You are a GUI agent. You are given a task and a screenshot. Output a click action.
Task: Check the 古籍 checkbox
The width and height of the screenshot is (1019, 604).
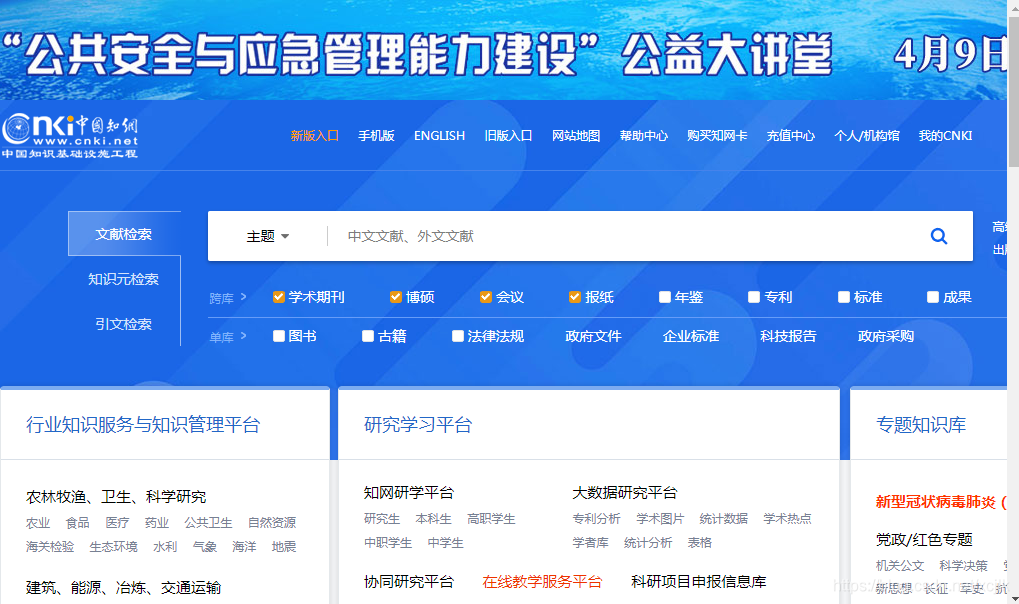(x=368, y=336)
